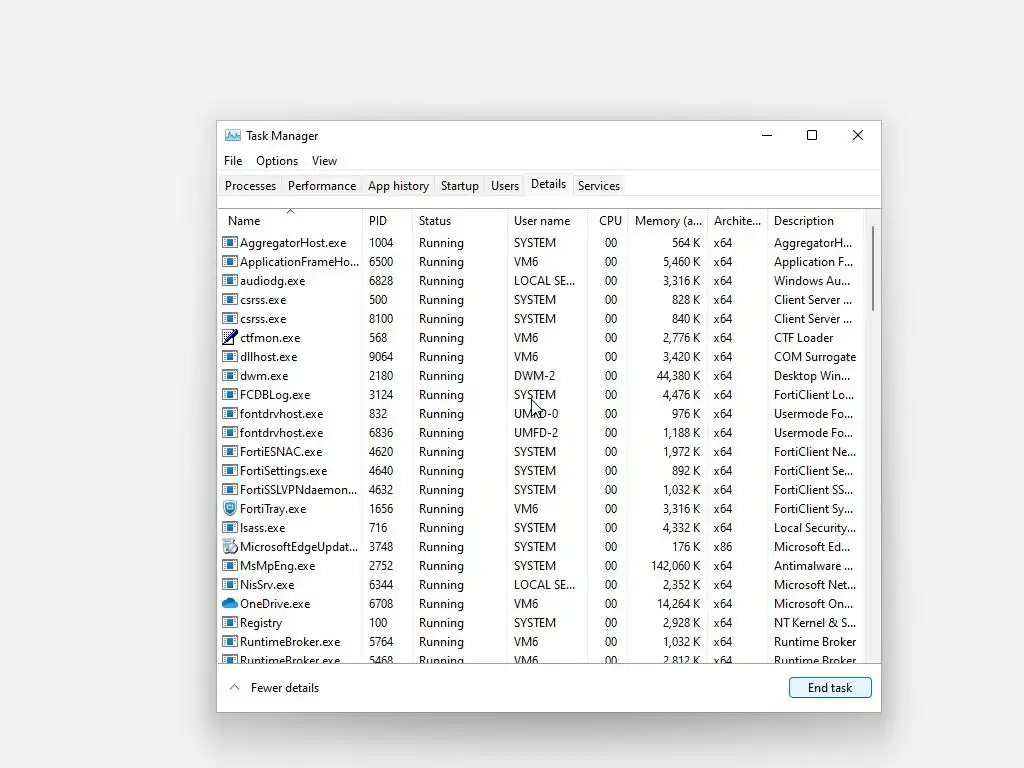
Task: Click the FortiSSLVPNdaemon process icon
Action: [x=230, y=488]
